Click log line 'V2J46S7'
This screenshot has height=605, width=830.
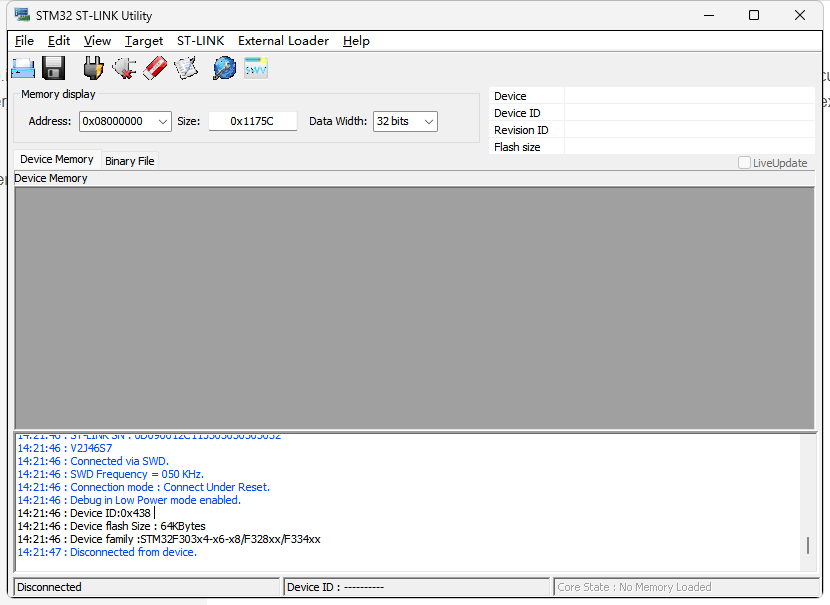pos(65,448)
